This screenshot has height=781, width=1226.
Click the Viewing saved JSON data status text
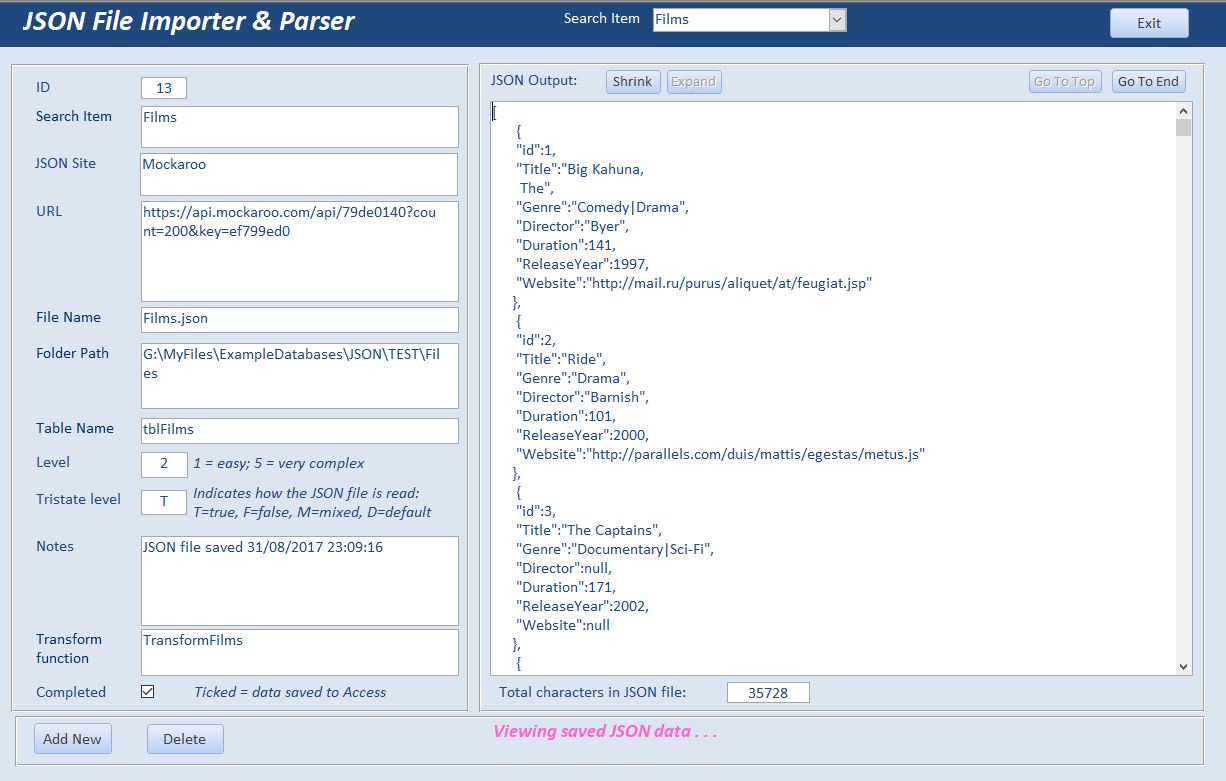(x=605, y=731)
